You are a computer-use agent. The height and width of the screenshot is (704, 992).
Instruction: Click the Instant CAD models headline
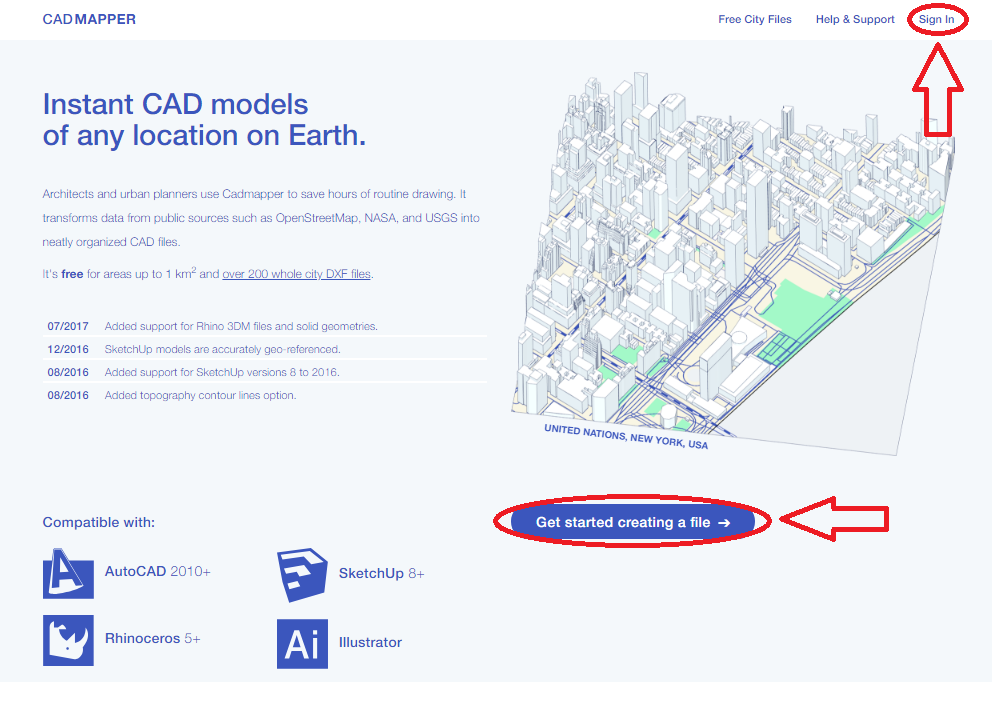(204, 120)
